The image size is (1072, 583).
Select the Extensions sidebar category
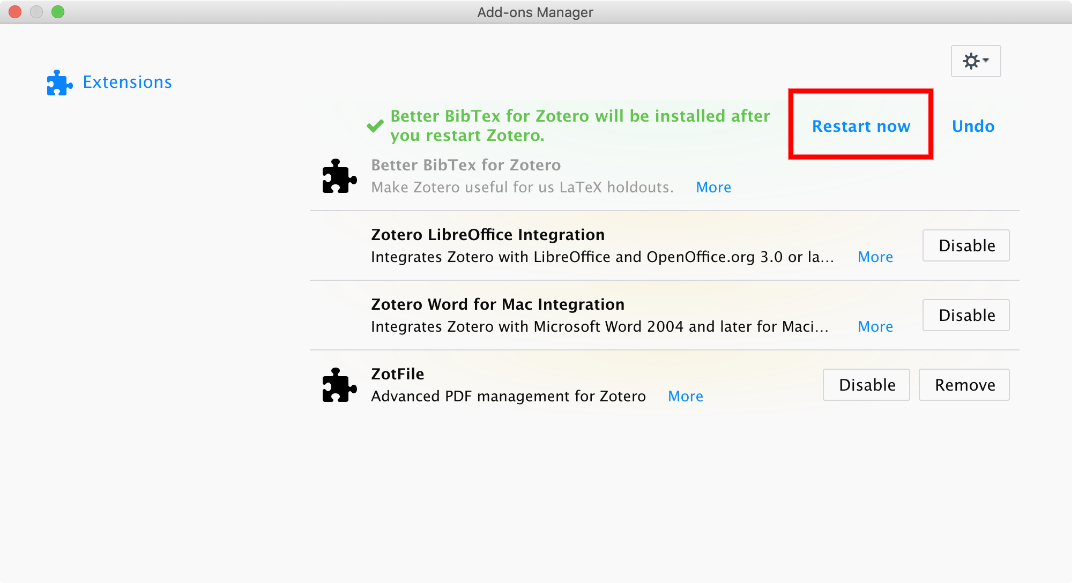point(127,83)
